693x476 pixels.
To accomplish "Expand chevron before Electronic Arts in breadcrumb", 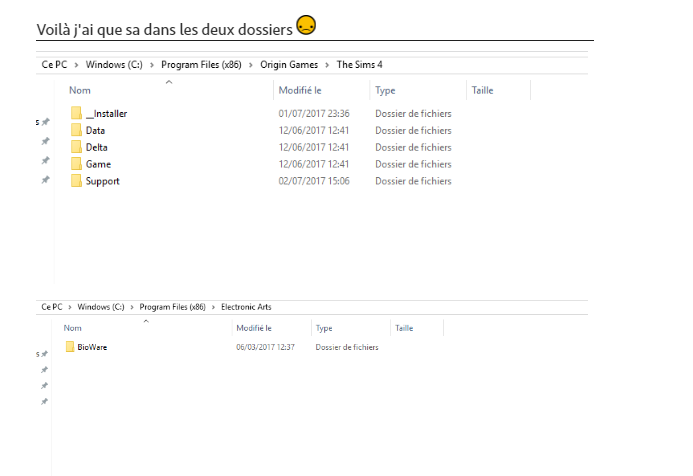I will pos(213,307).
